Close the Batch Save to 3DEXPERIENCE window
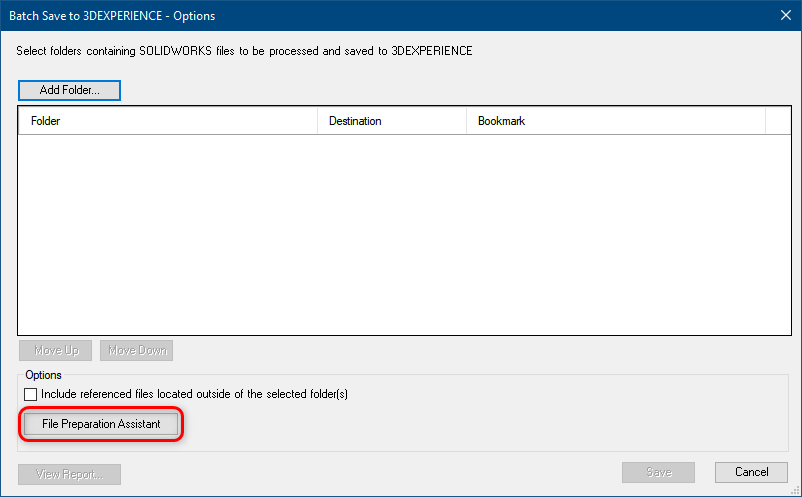The height and width of the screenshot is (497, 802). coord(786,15)
